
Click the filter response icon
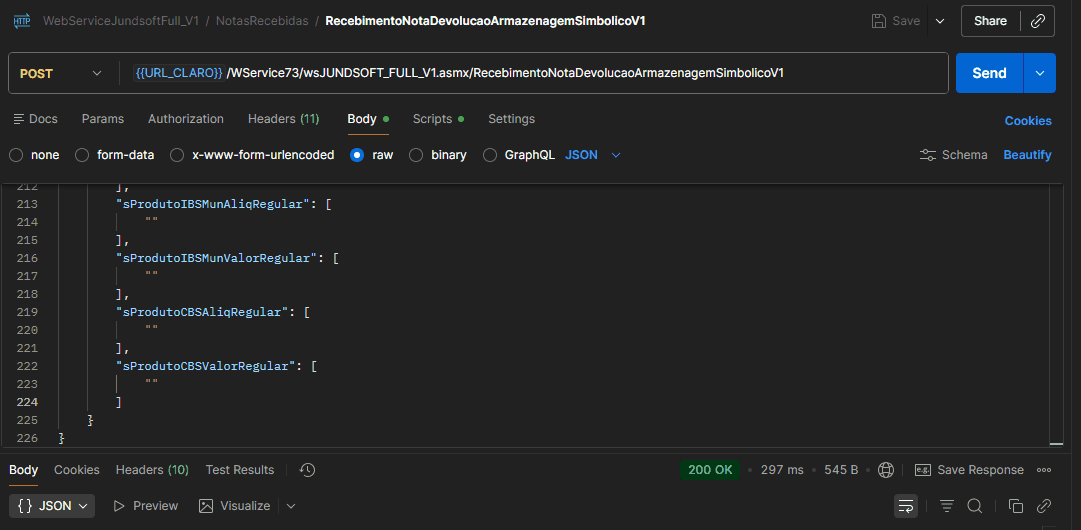(946, 506)
